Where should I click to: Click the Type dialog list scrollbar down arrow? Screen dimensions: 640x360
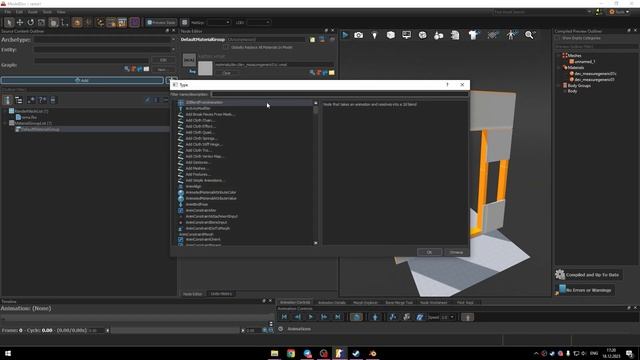pyautogui.click(x=316, y=243)
